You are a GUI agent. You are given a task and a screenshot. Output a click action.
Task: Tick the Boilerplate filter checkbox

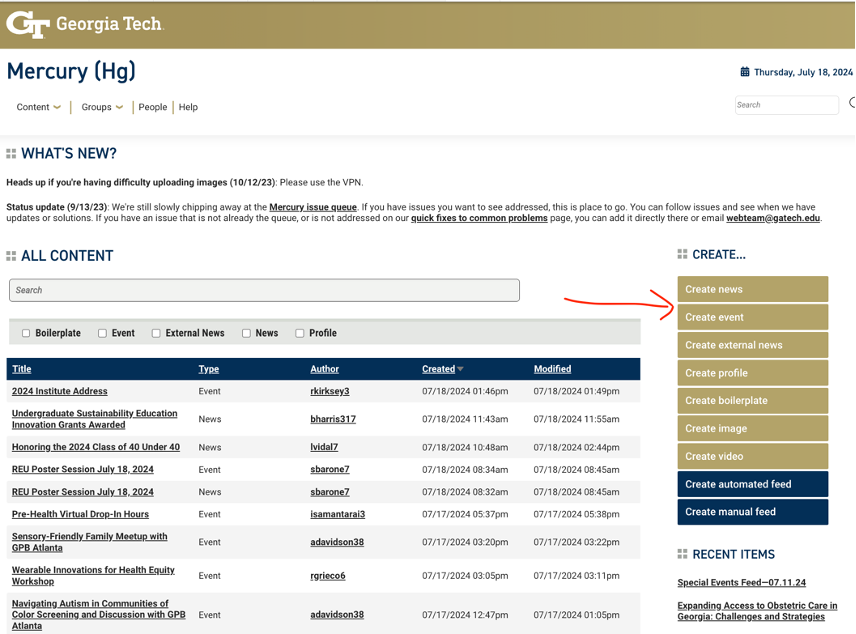click(x=26, y=333)
